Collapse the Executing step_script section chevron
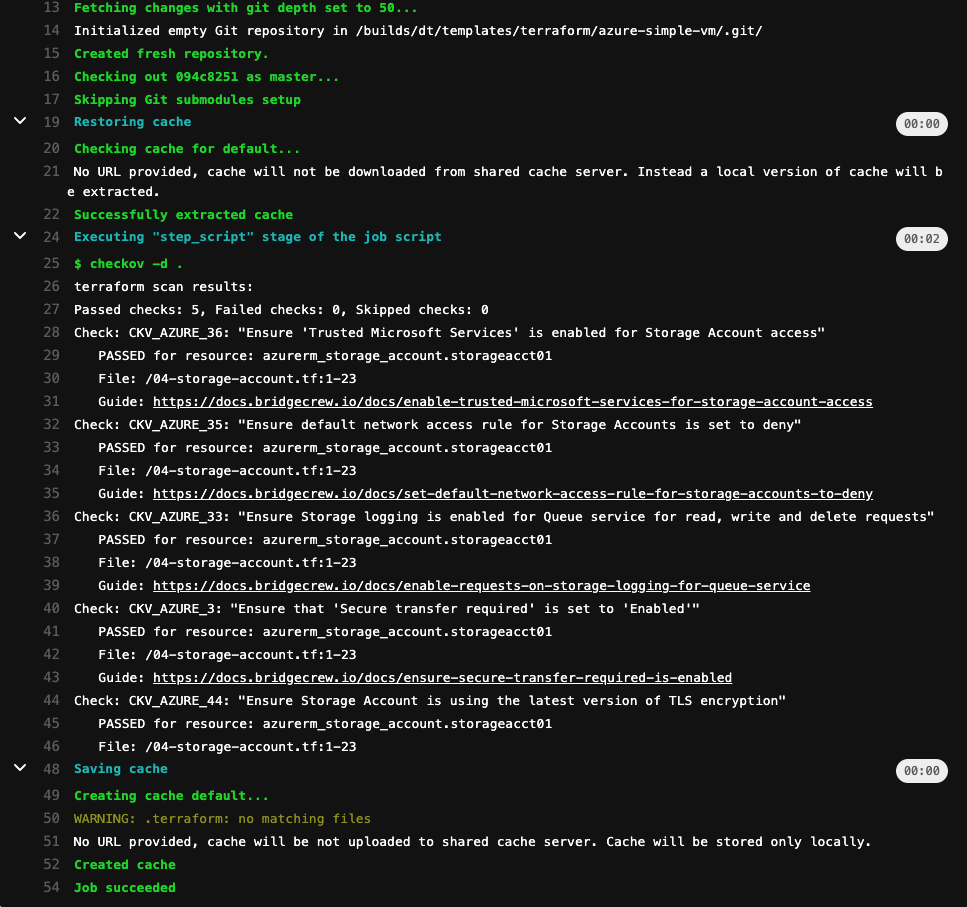 point(19,236)
